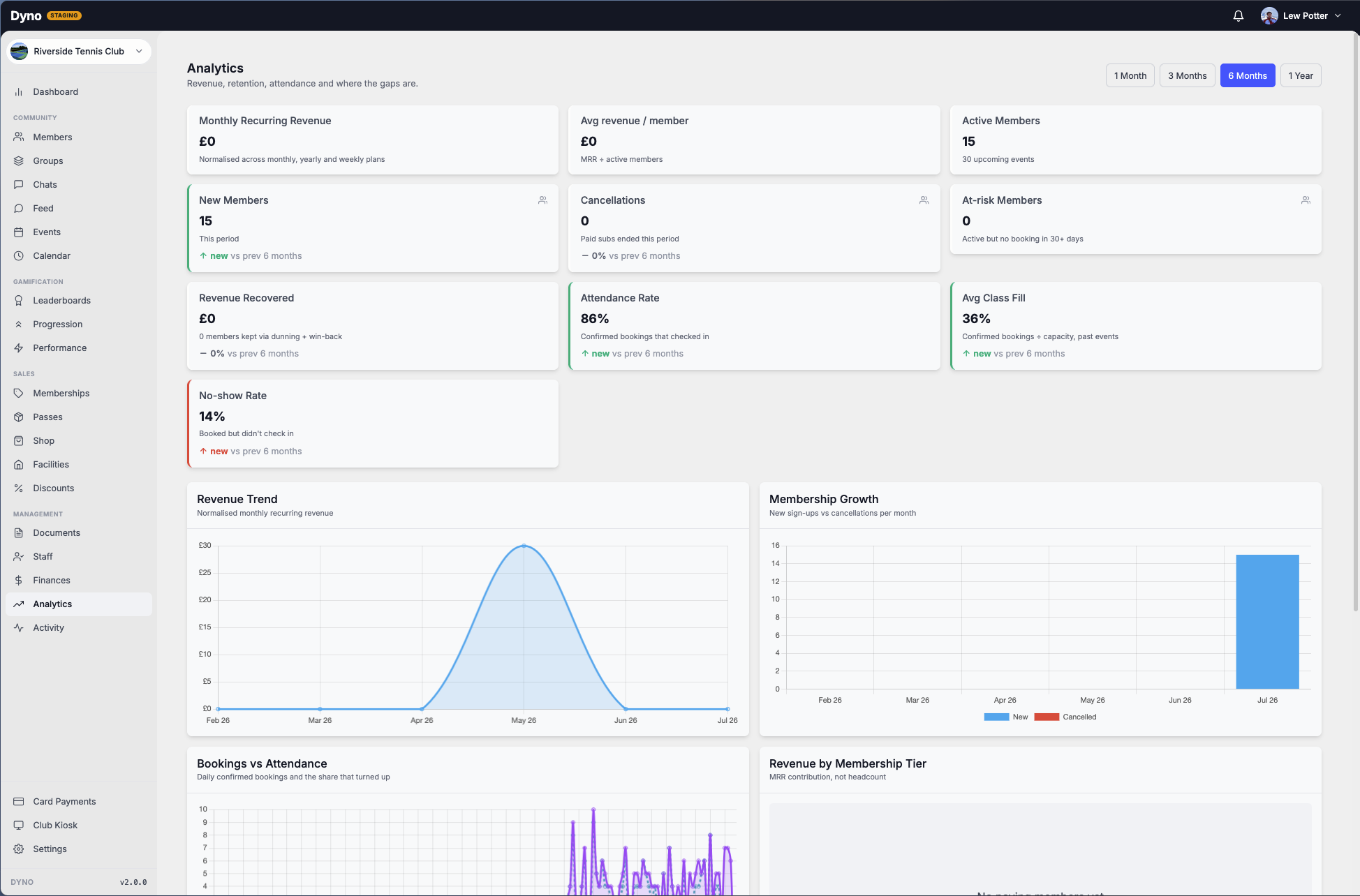Click the Performance lightning bolt icon
Image resolution: width=1360 pixels, height=896 pixels.
pos(19,348)
